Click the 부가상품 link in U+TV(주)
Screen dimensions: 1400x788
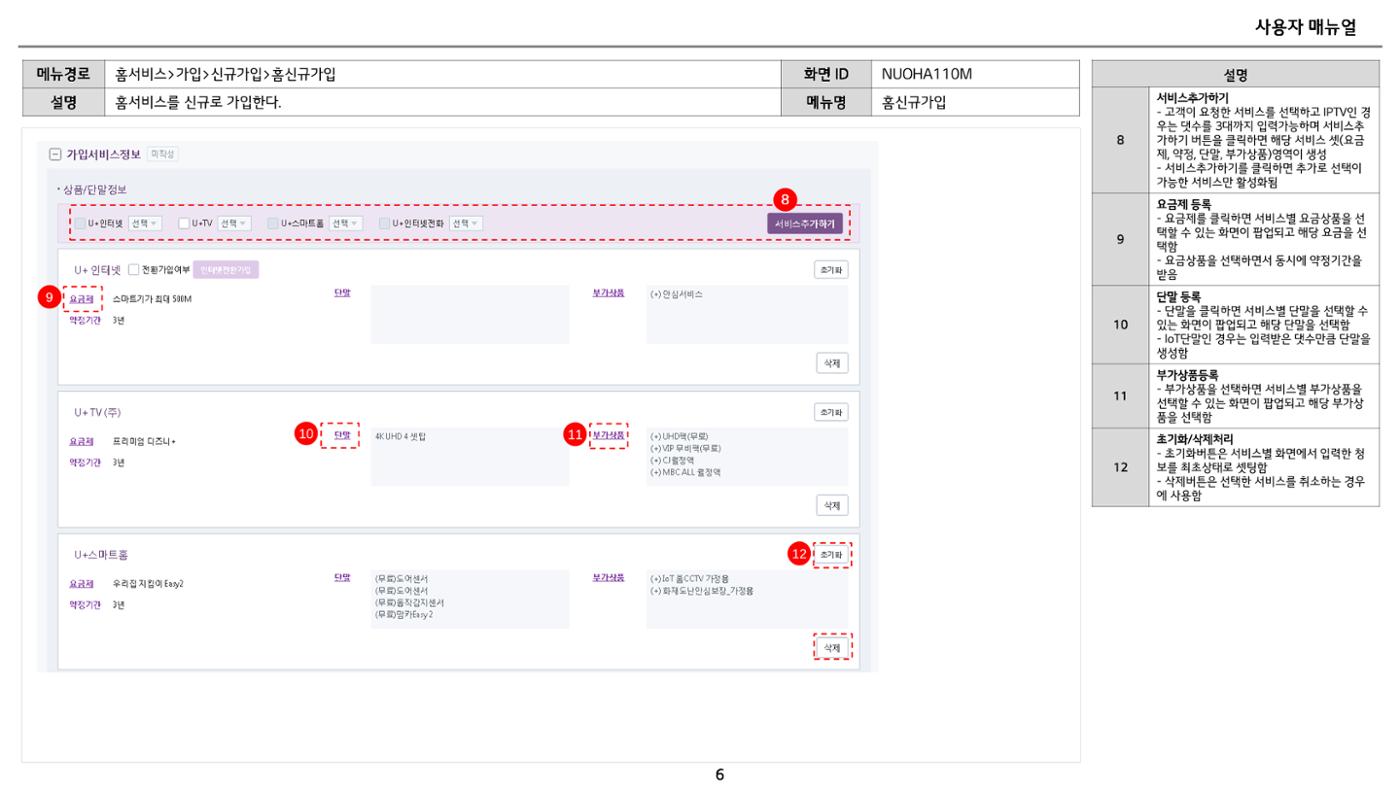point(609,435)
